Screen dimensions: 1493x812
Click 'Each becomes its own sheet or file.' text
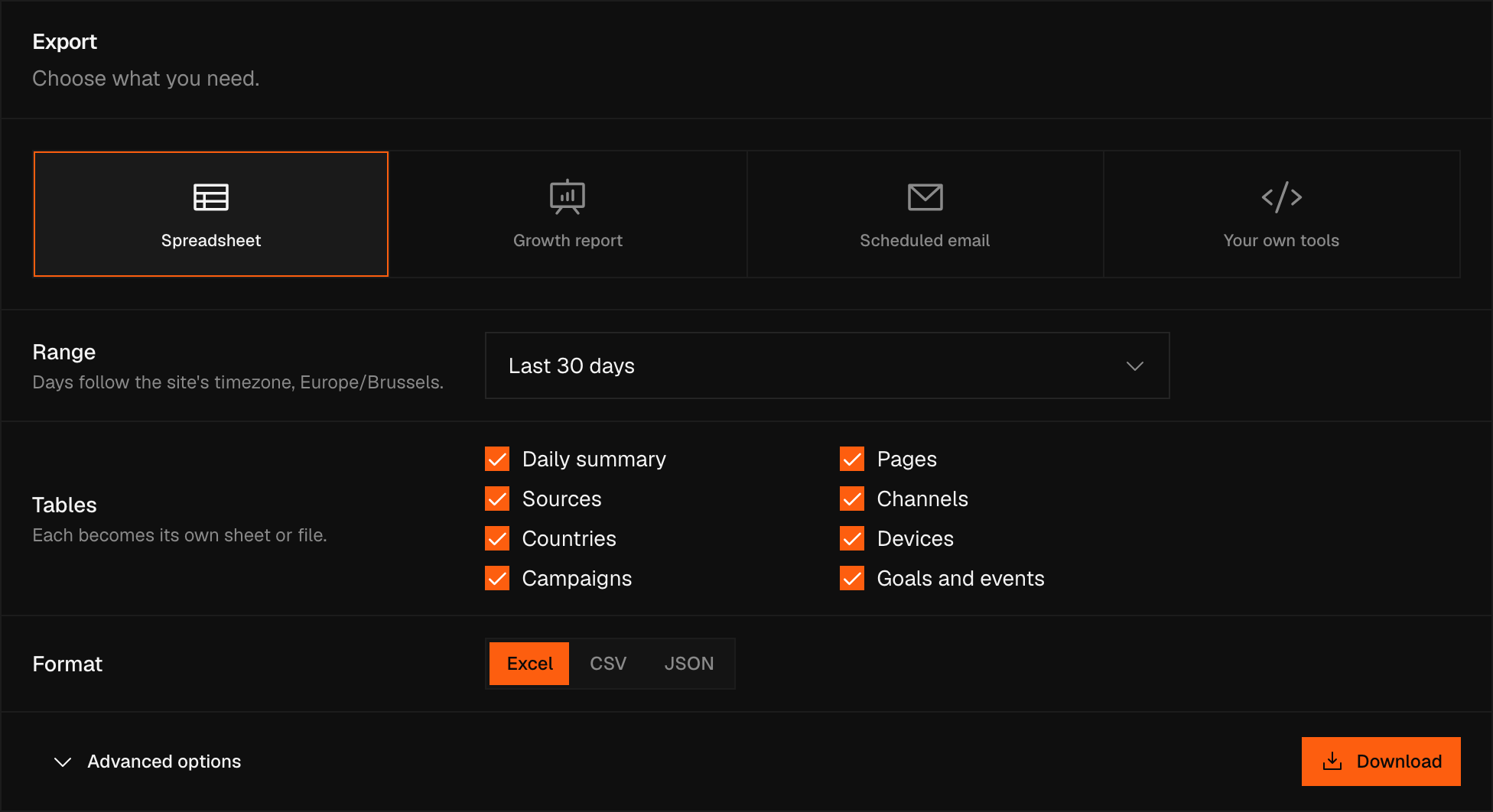[x=180, y=535]
